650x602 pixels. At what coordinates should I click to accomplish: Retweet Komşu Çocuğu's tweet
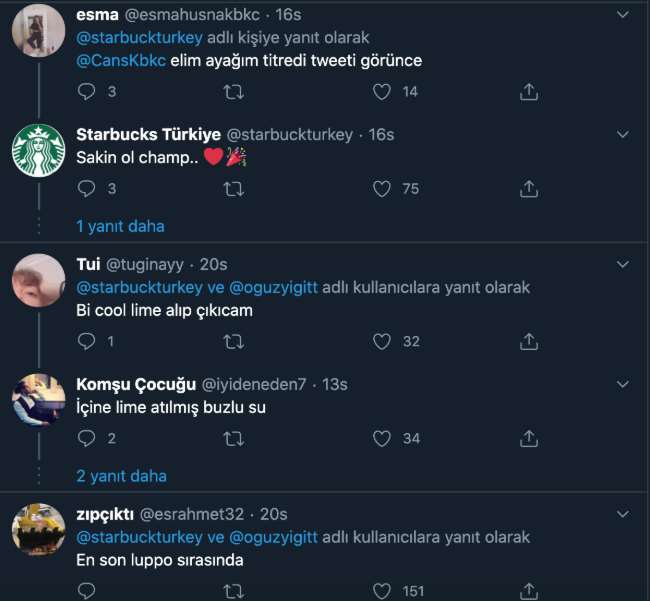tap(233, 438)
